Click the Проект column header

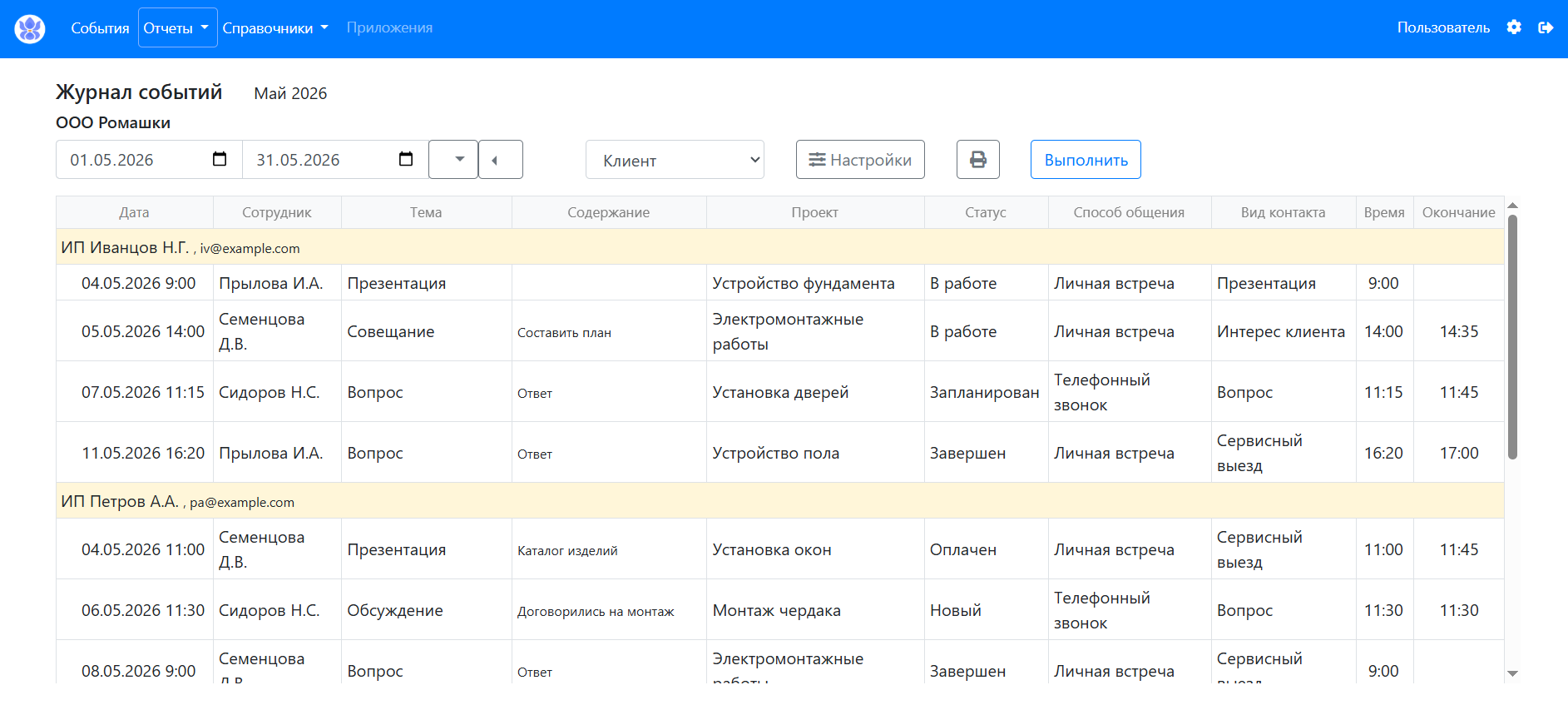[815, 212]
